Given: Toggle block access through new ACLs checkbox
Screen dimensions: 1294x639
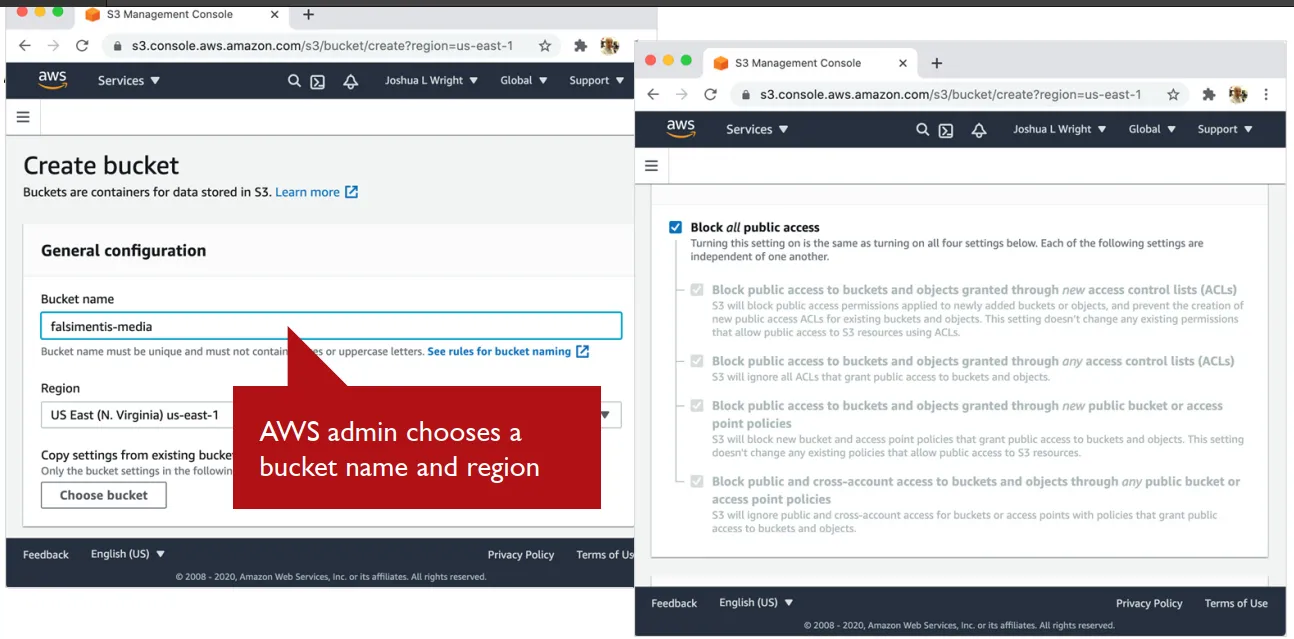Looking at the screenshot, I should click(697, 290).
